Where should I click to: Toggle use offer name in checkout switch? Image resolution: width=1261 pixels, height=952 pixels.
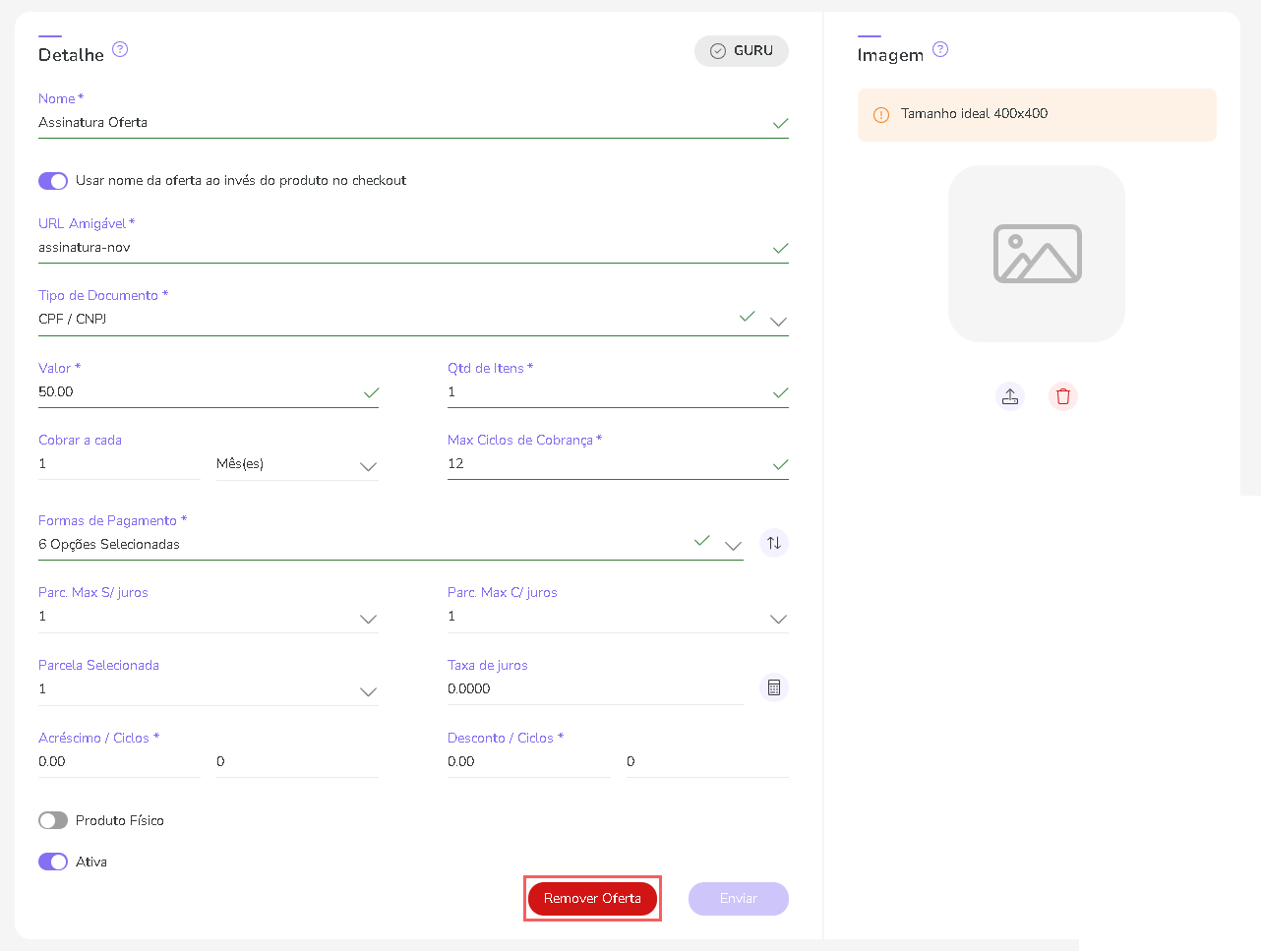tap(53, 181)
